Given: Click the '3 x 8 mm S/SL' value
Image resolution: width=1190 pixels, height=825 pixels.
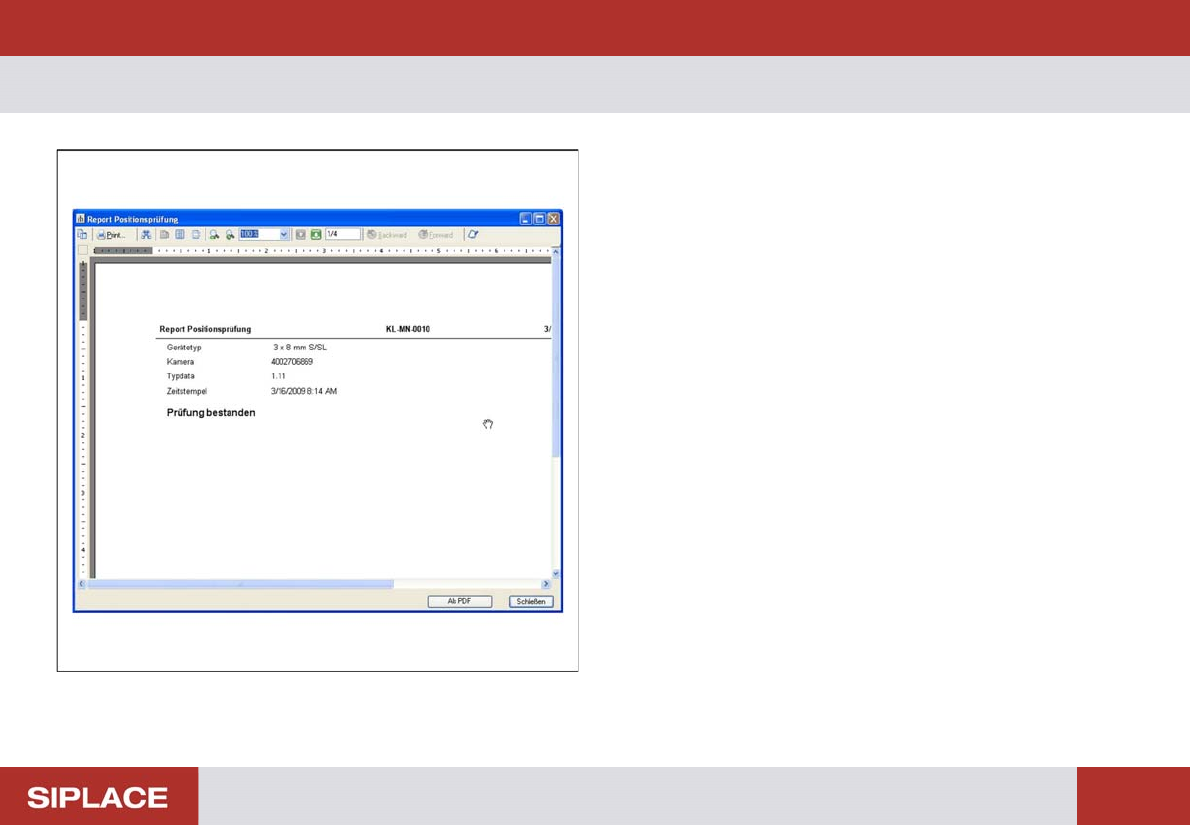Looking at the screenshot, I should tap(301, 347).
